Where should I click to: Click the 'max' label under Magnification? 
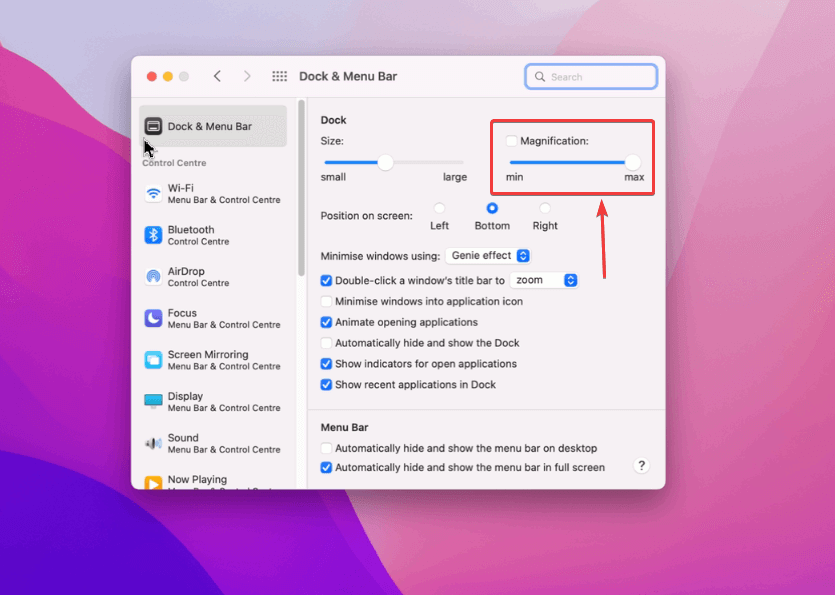click(x=634, y=177)
